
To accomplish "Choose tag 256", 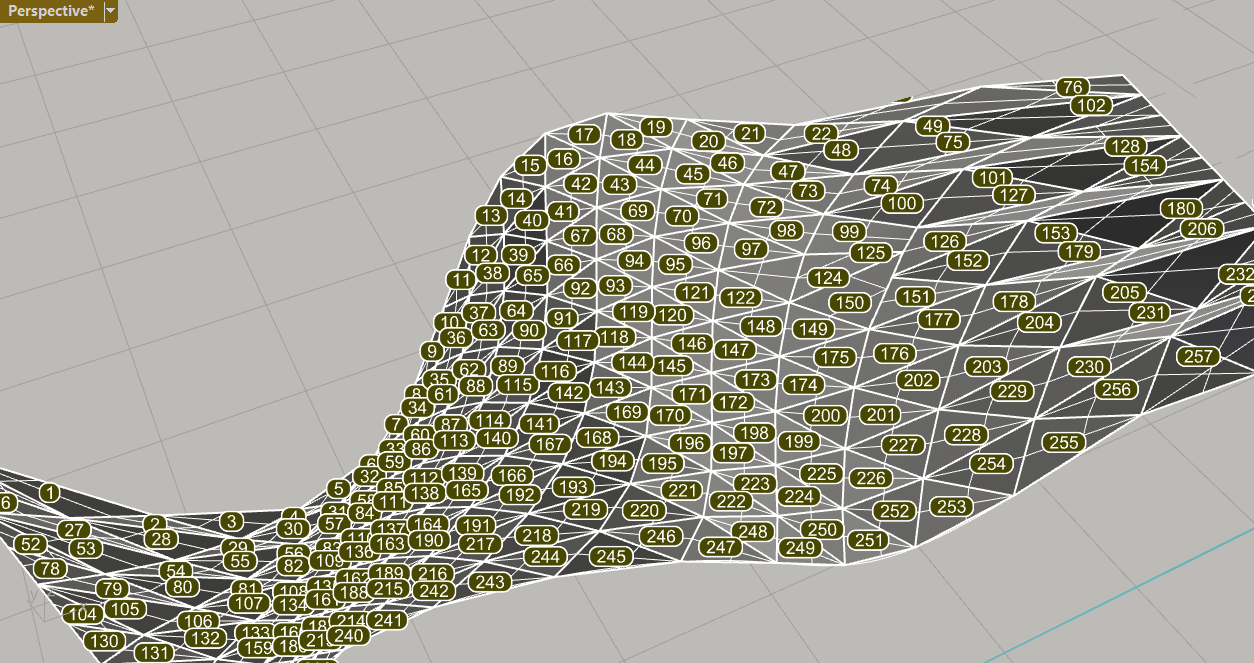I will tap(1116, 389).
